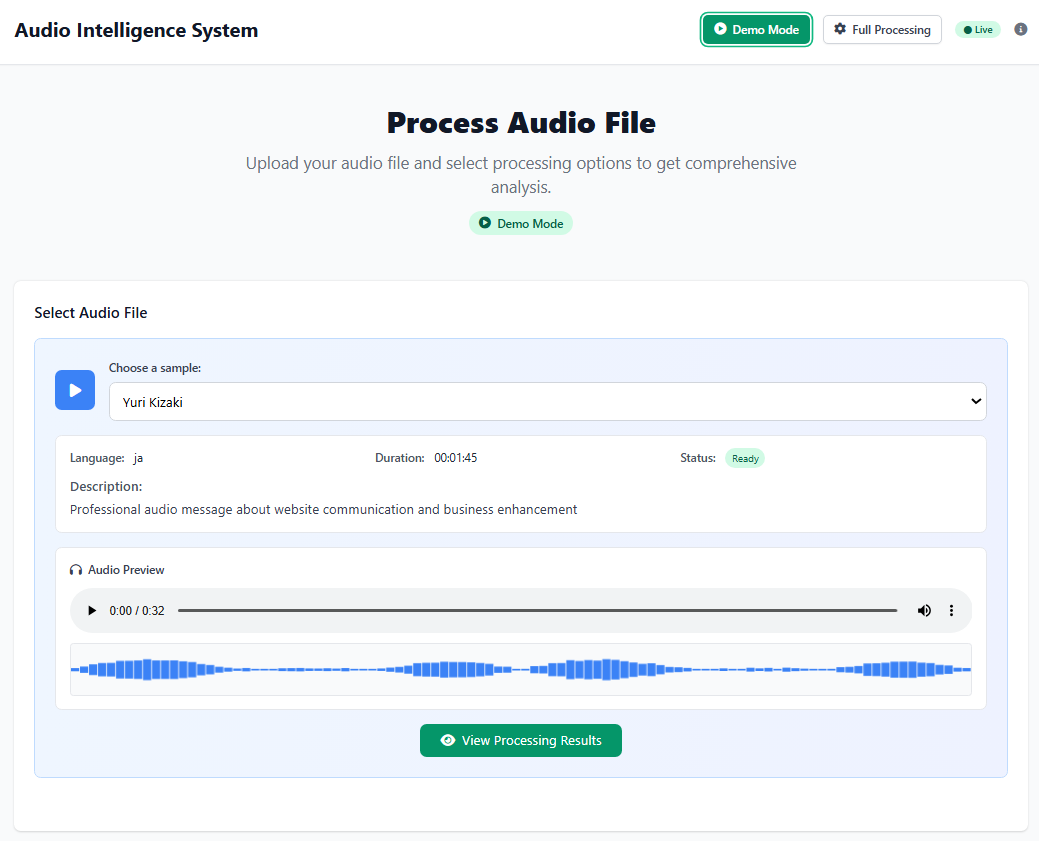Image resolution: width=1039 pixels, height=841 pixels.
Task: Click the gear icon on Full Processing
Action: [x=840, y=30]
